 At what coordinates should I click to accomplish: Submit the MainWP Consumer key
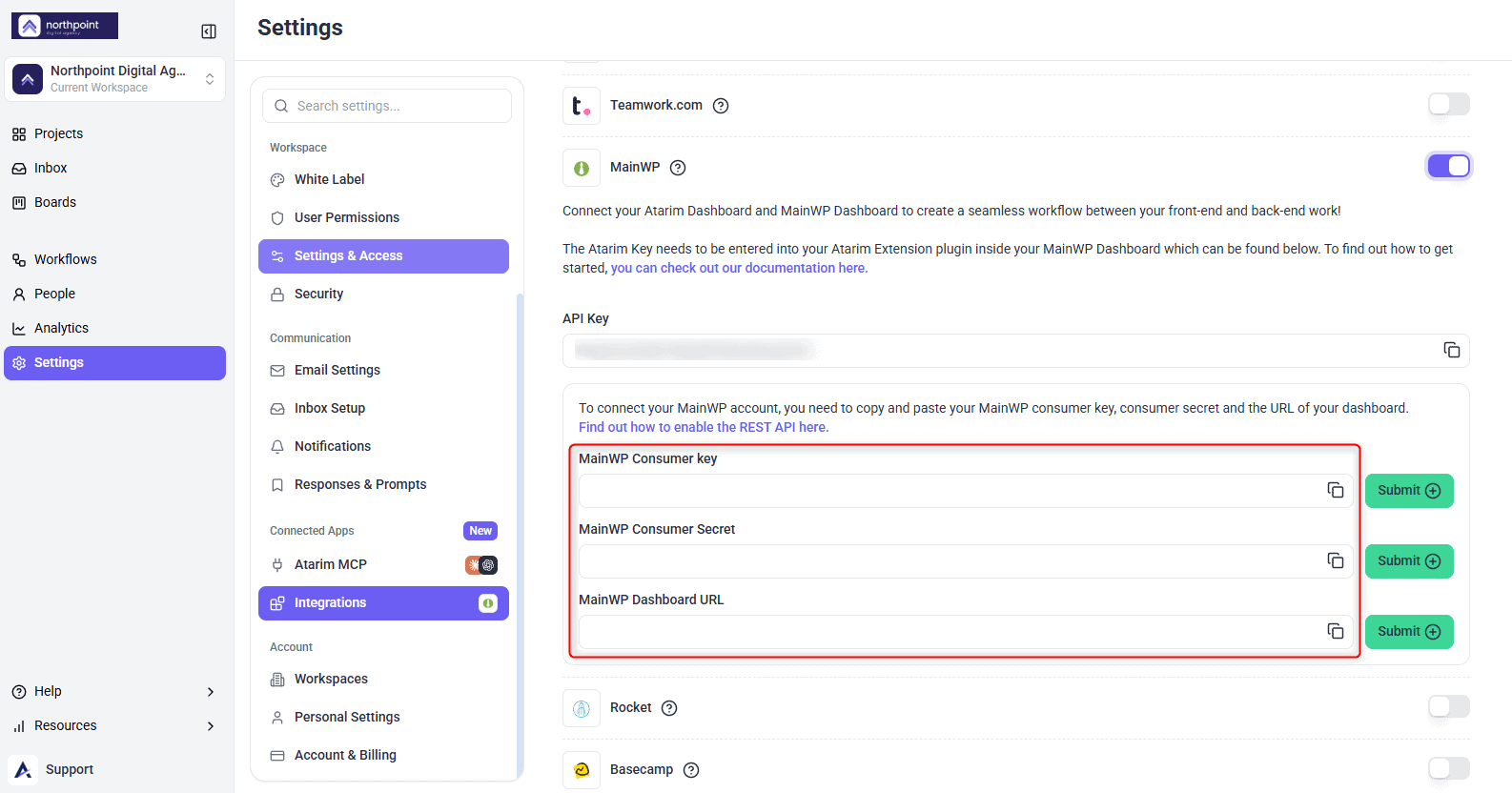point(1409,491)
